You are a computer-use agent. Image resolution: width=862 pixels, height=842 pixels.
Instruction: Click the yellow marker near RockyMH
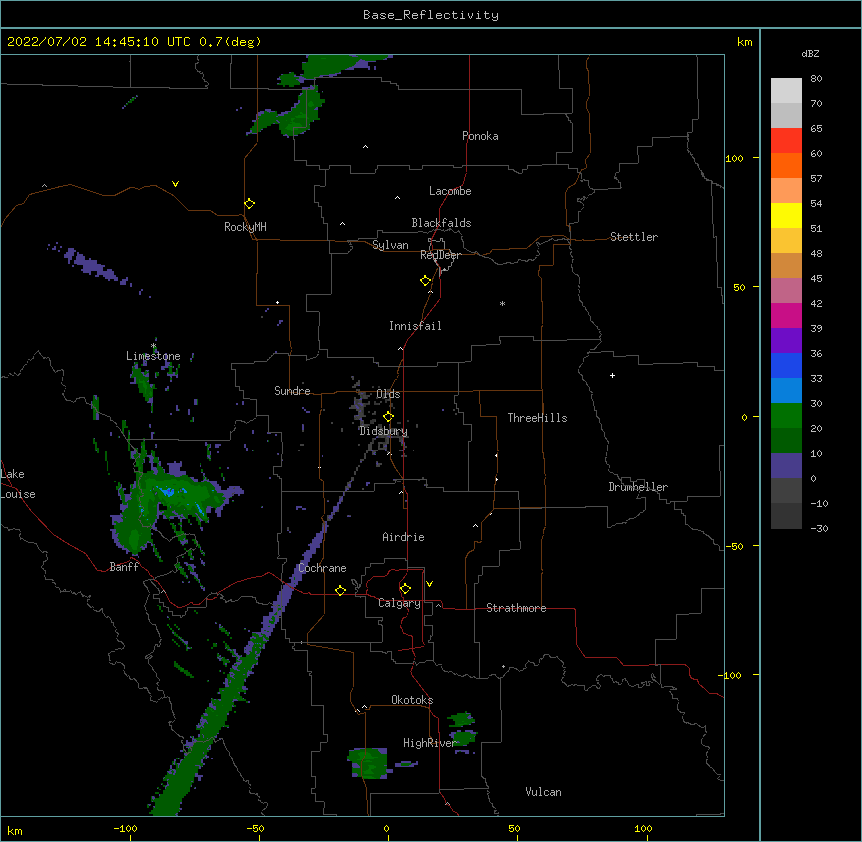(249, 204)
